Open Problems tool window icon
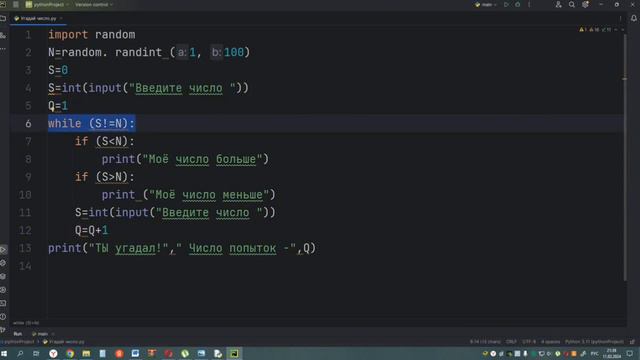The image size is (640, 360). (x=3, y=317)
